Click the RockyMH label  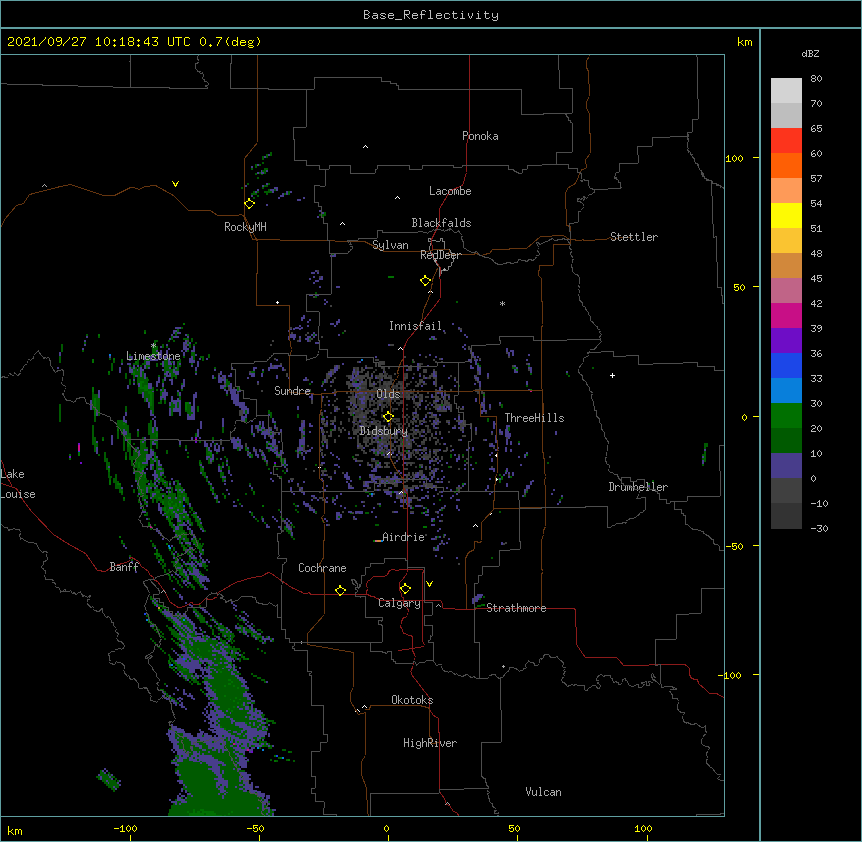click(245, 227)
